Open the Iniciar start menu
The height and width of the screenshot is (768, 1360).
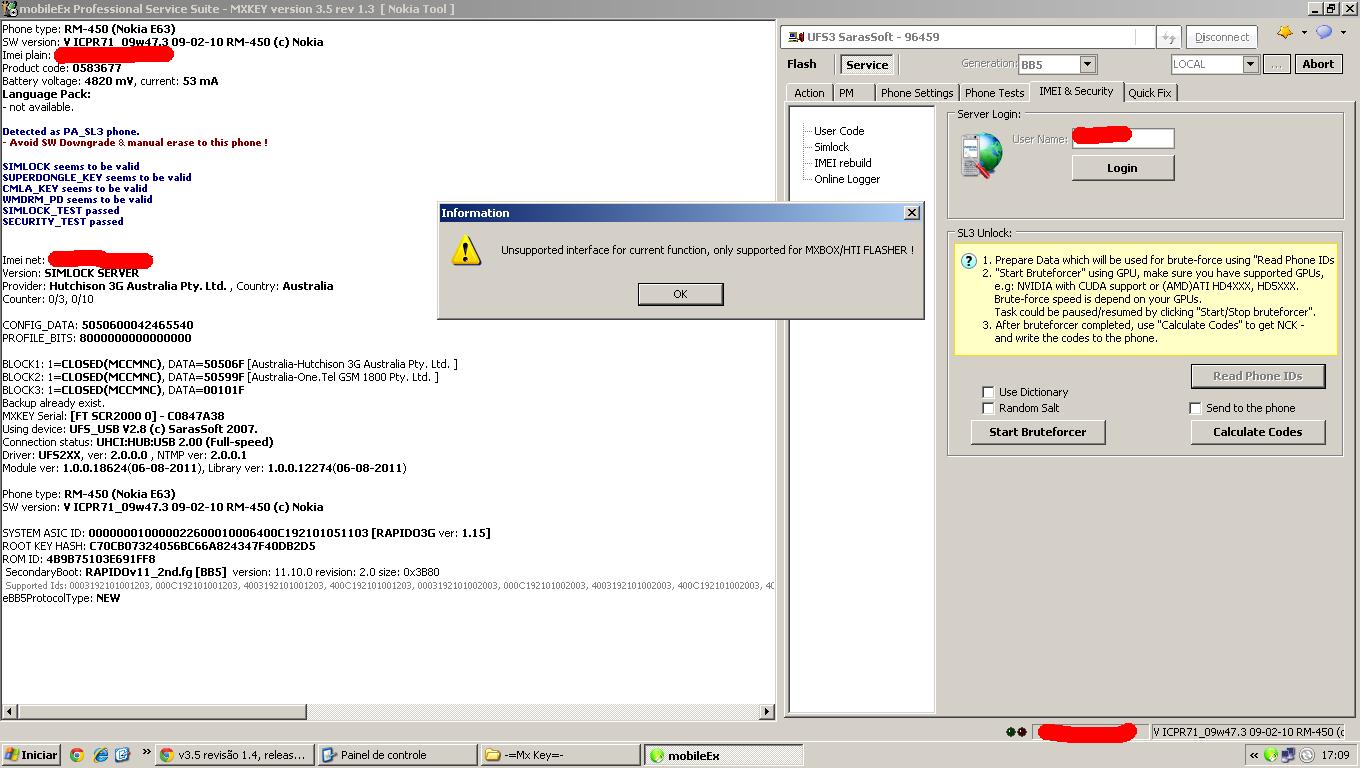(31, 755)
